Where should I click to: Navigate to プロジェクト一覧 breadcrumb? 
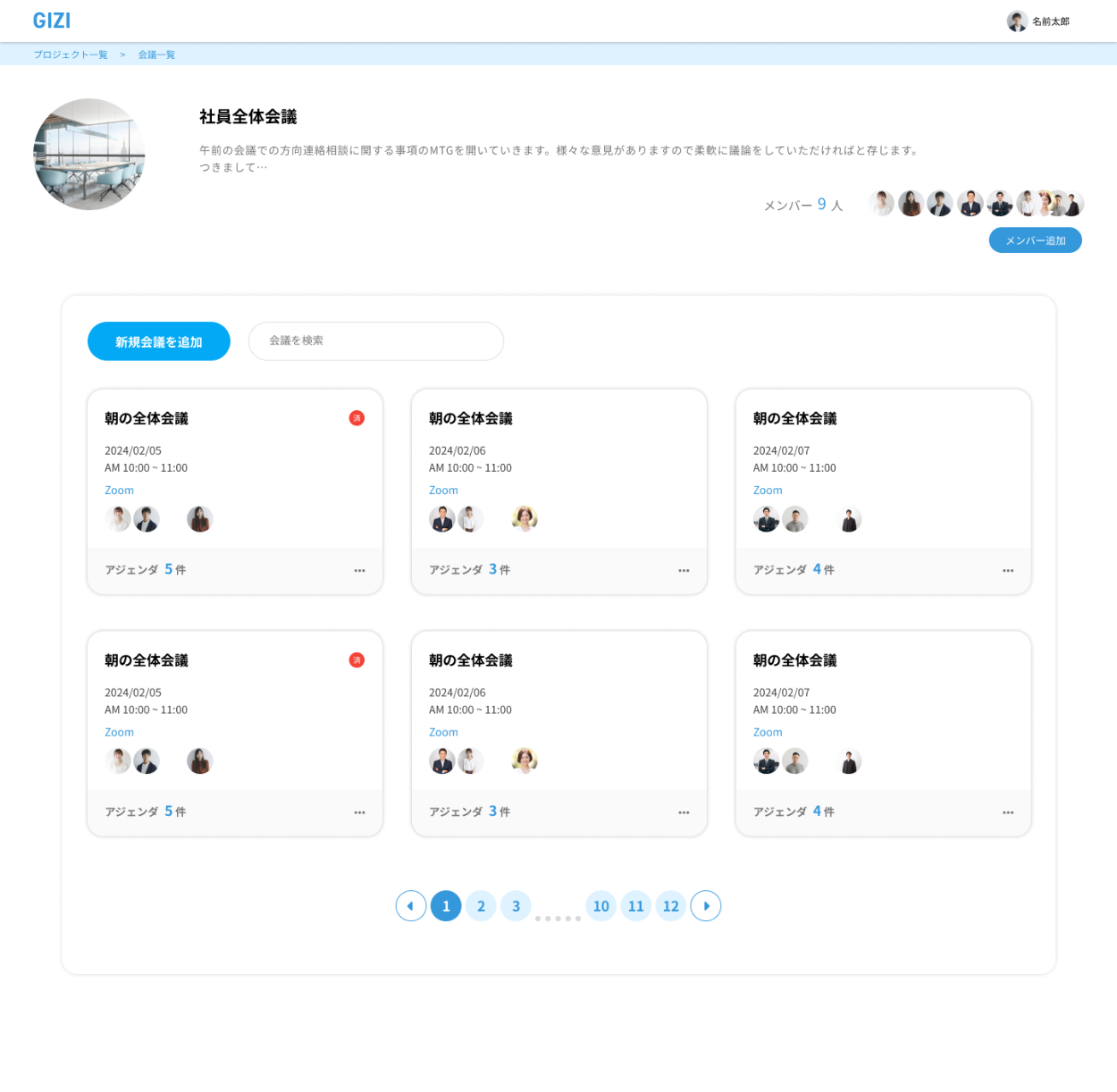coord(71,55)
